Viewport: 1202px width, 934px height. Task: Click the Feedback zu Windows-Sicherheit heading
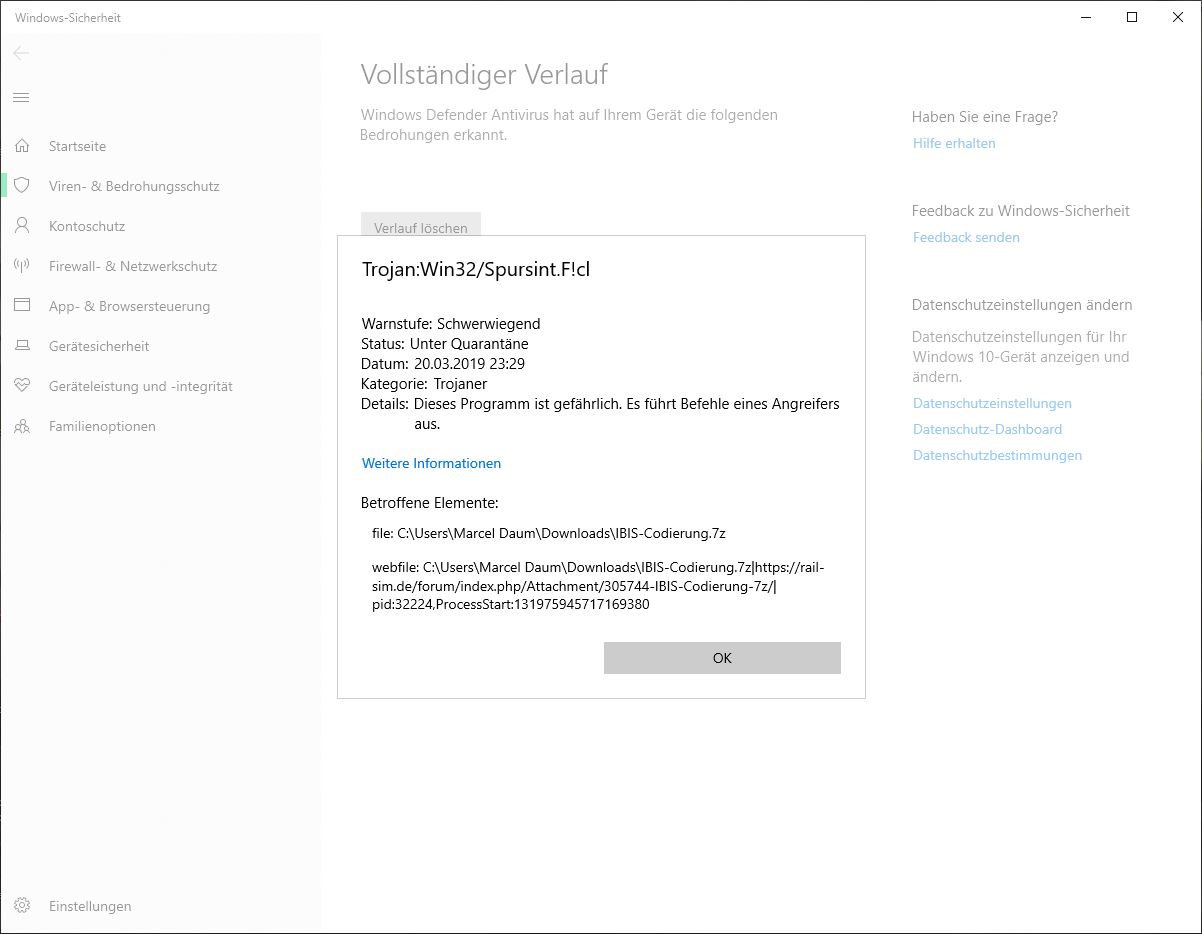tap(1021, 211)
